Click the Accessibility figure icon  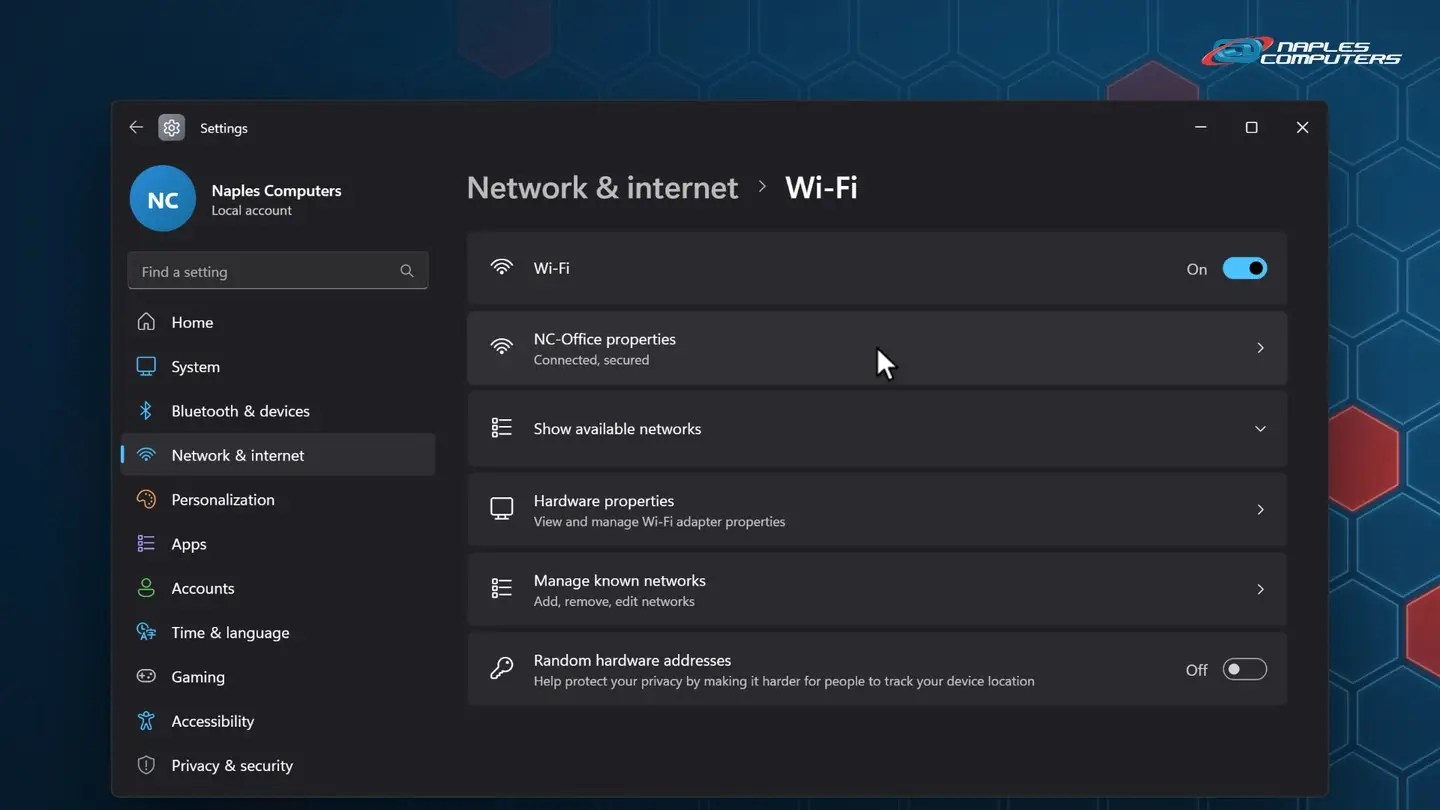pos(146,721)
